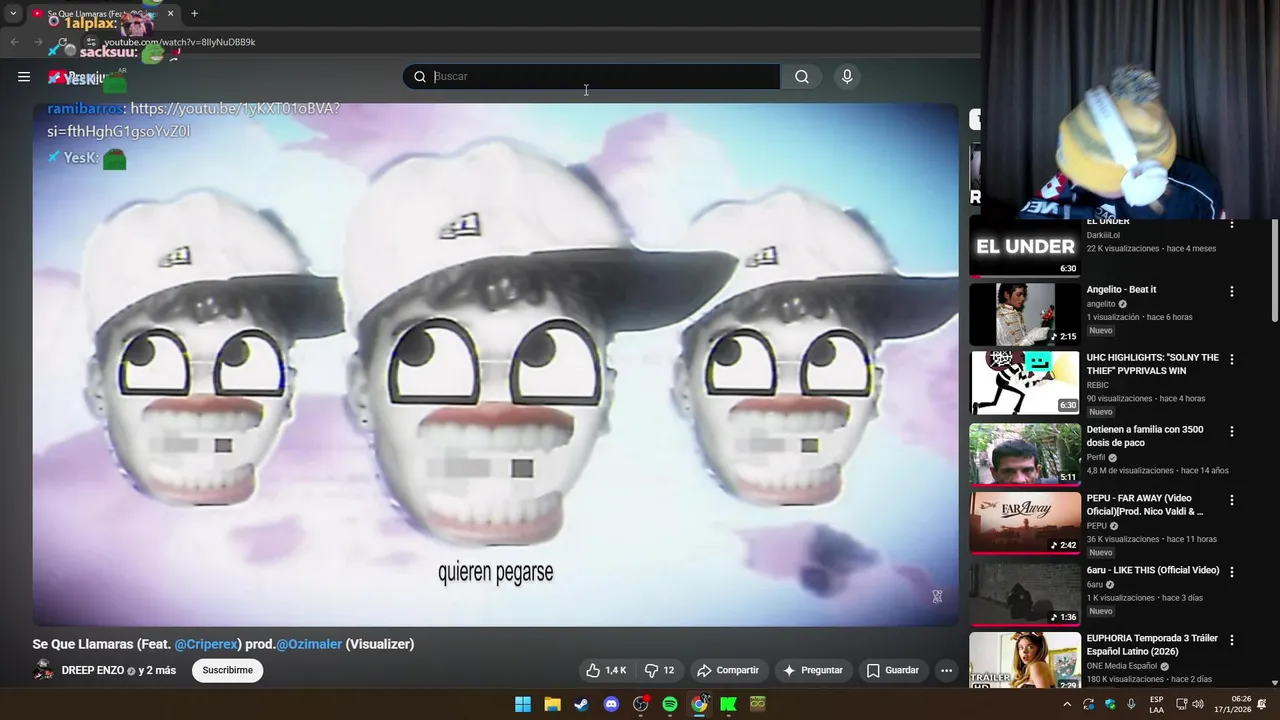Play 6aru LIKE THIS thumbnail

1025,594
